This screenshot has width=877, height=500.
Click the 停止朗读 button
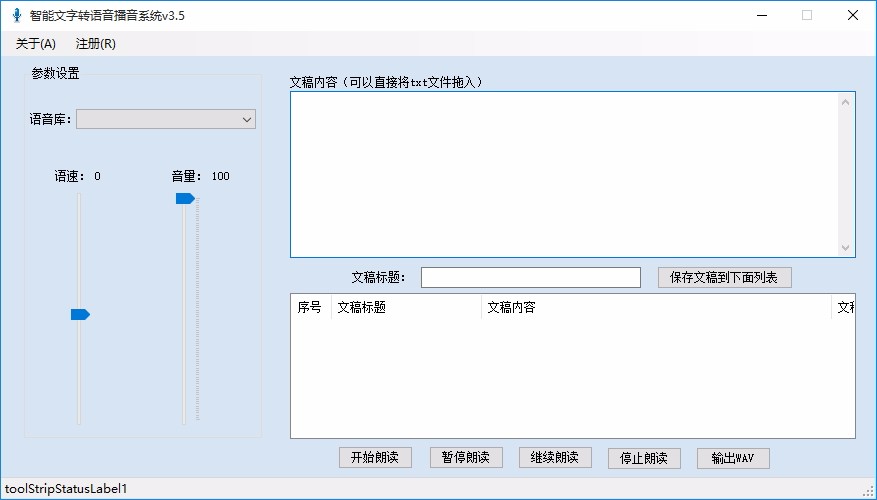click(644, 459)
